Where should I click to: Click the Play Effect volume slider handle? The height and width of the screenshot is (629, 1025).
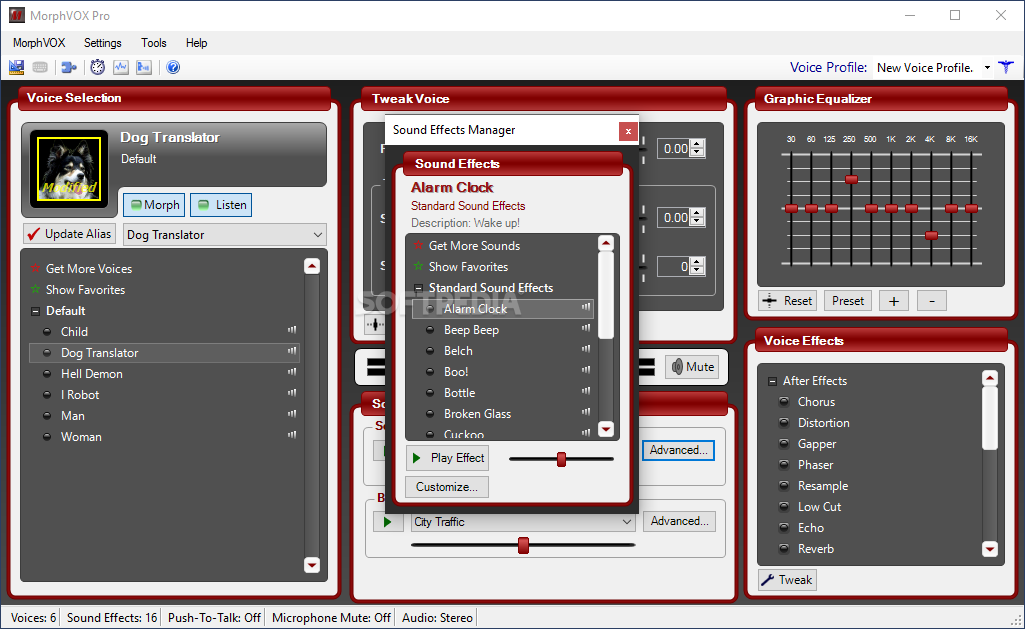click(562, 459)
